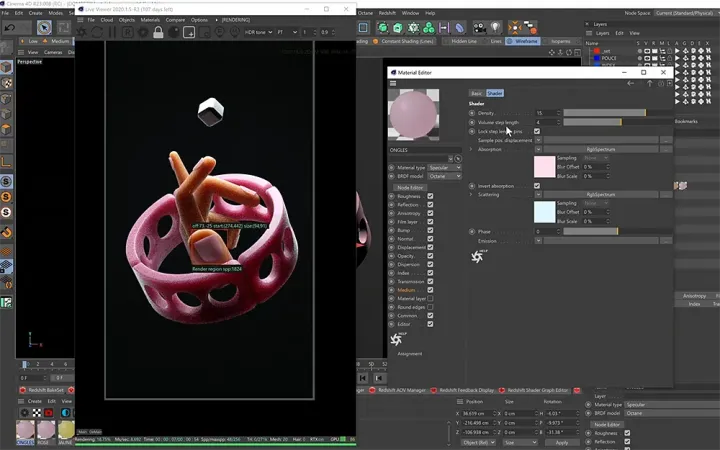Toggle the Lock step length pins checkbox
This screenshot has width=720, height=450.
[537, 131]
